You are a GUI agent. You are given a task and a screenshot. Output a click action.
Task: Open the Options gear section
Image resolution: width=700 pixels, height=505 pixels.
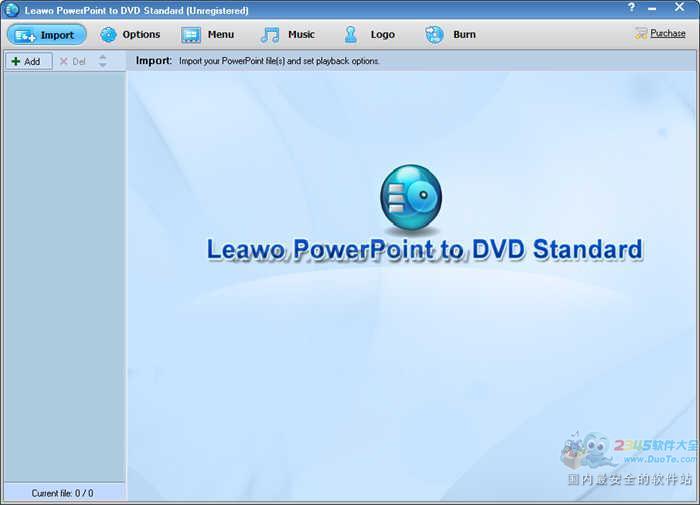coord(130,35)
